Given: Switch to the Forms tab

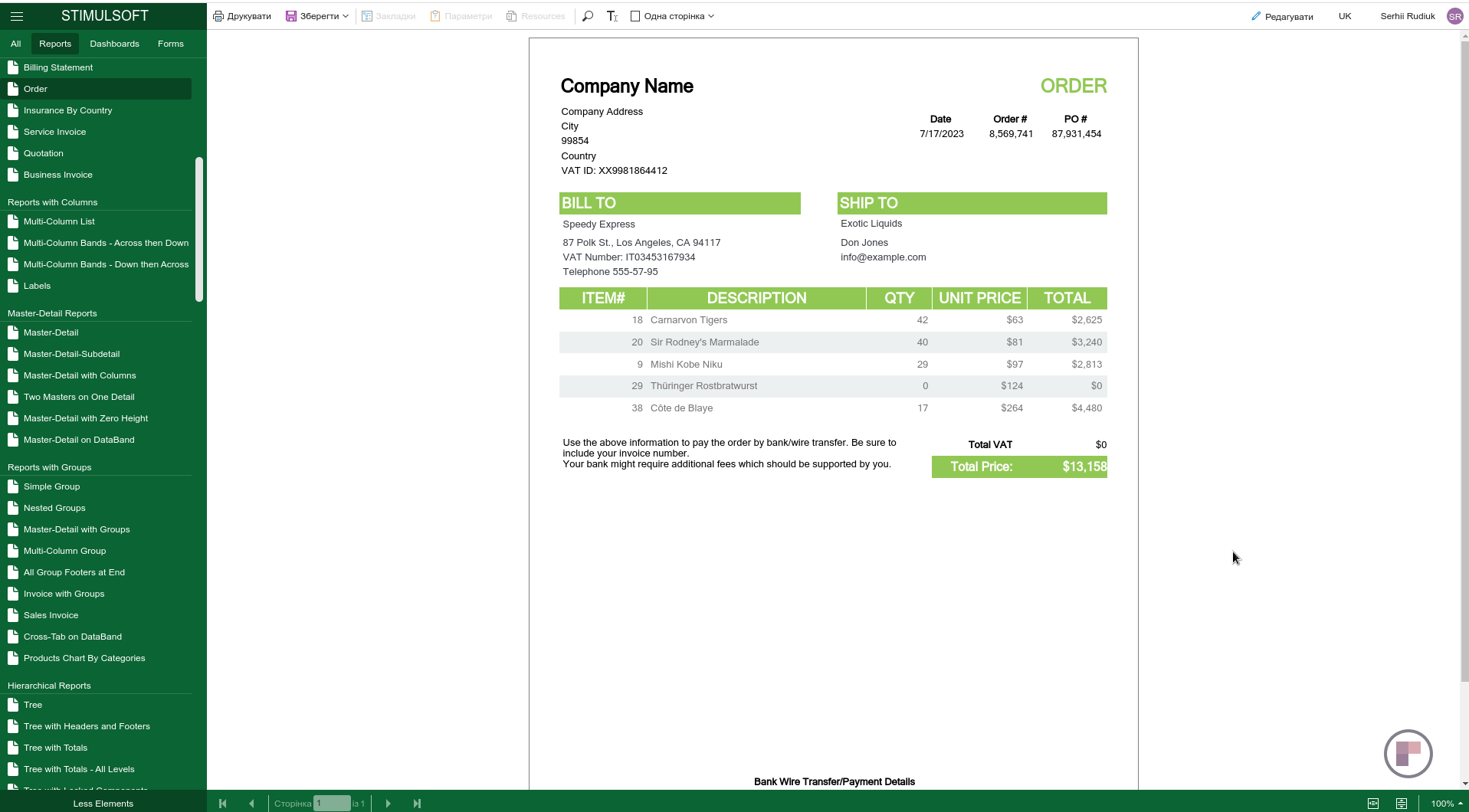Looking at the screenshot, I should click(170, 44).
